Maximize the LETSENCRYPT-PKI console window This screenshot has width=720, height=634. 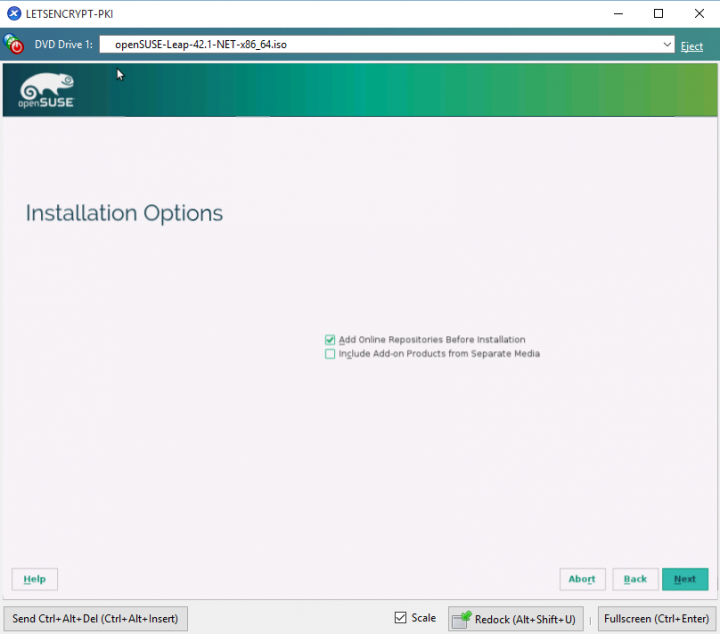click(658, 14)
